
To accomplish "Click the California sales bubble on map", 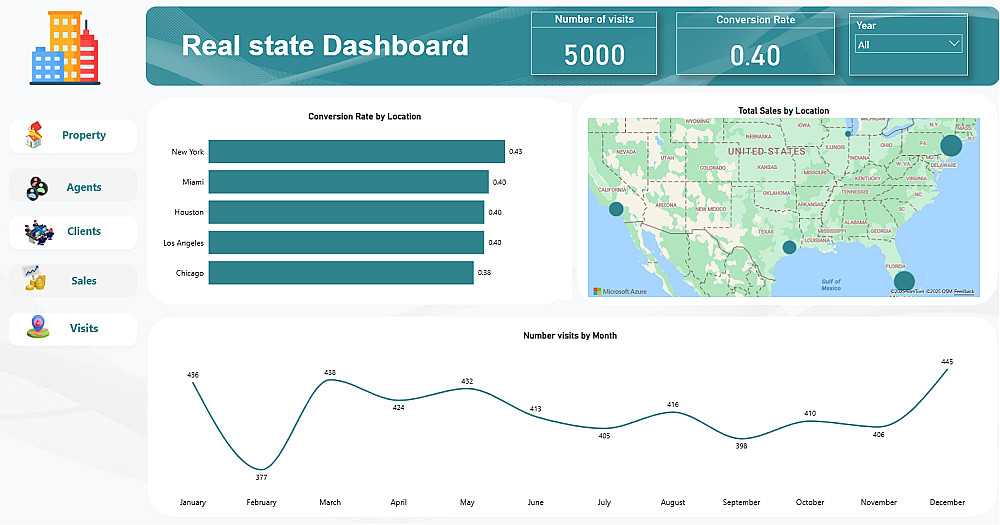I will point(616,209).
